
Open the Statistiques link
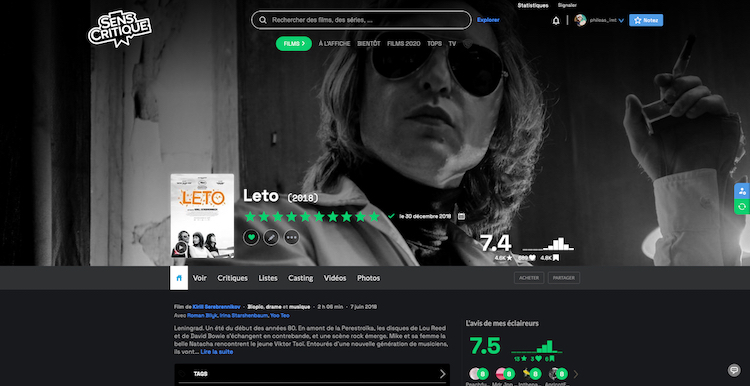click(x=532, y=5)
